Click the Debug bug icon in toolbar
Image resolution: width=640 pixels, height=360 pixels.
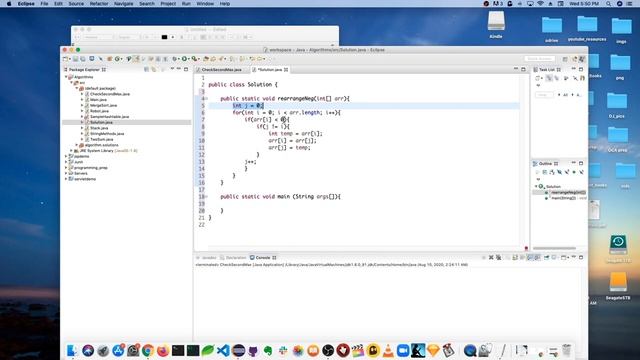click(175, 59)
